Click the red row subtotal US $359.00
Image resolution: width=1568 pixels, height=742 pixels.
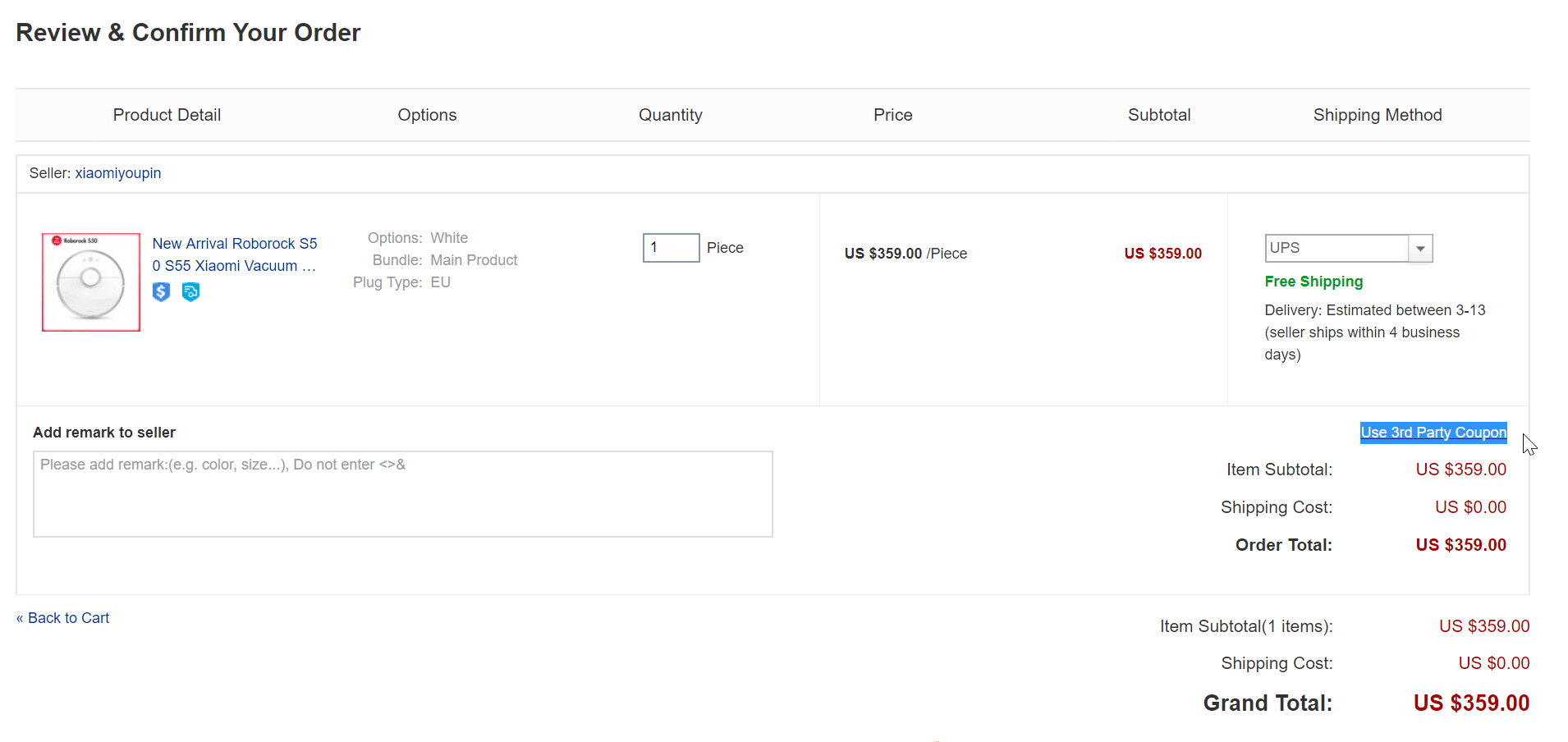[x=1163, y=254]
